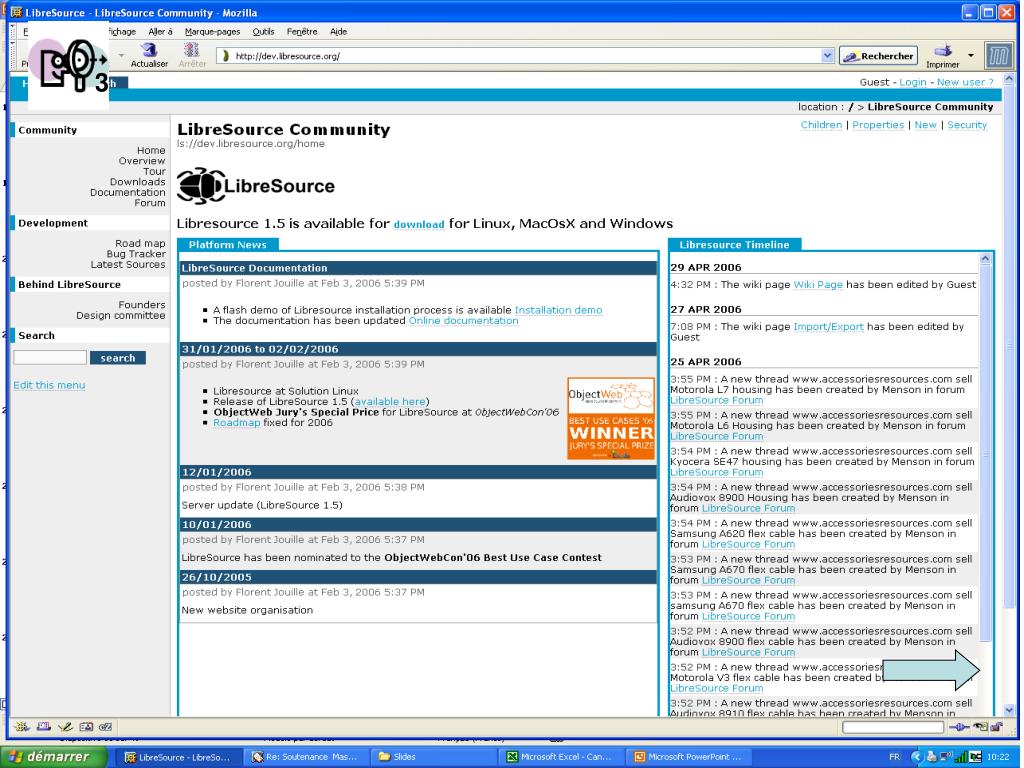Expand hidden system tray icons chevron

pos(916,757)
